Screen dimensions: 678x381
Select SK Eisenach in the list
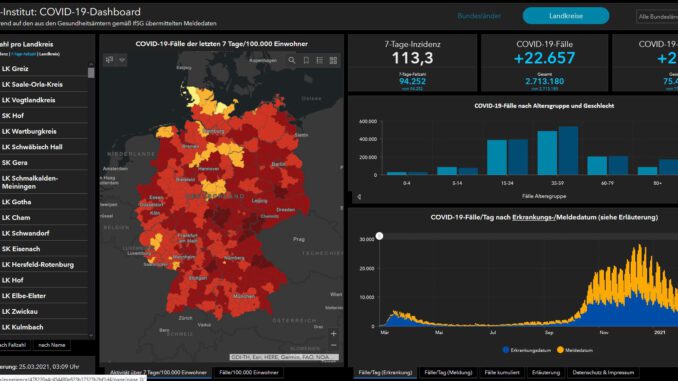coord(44,249)
